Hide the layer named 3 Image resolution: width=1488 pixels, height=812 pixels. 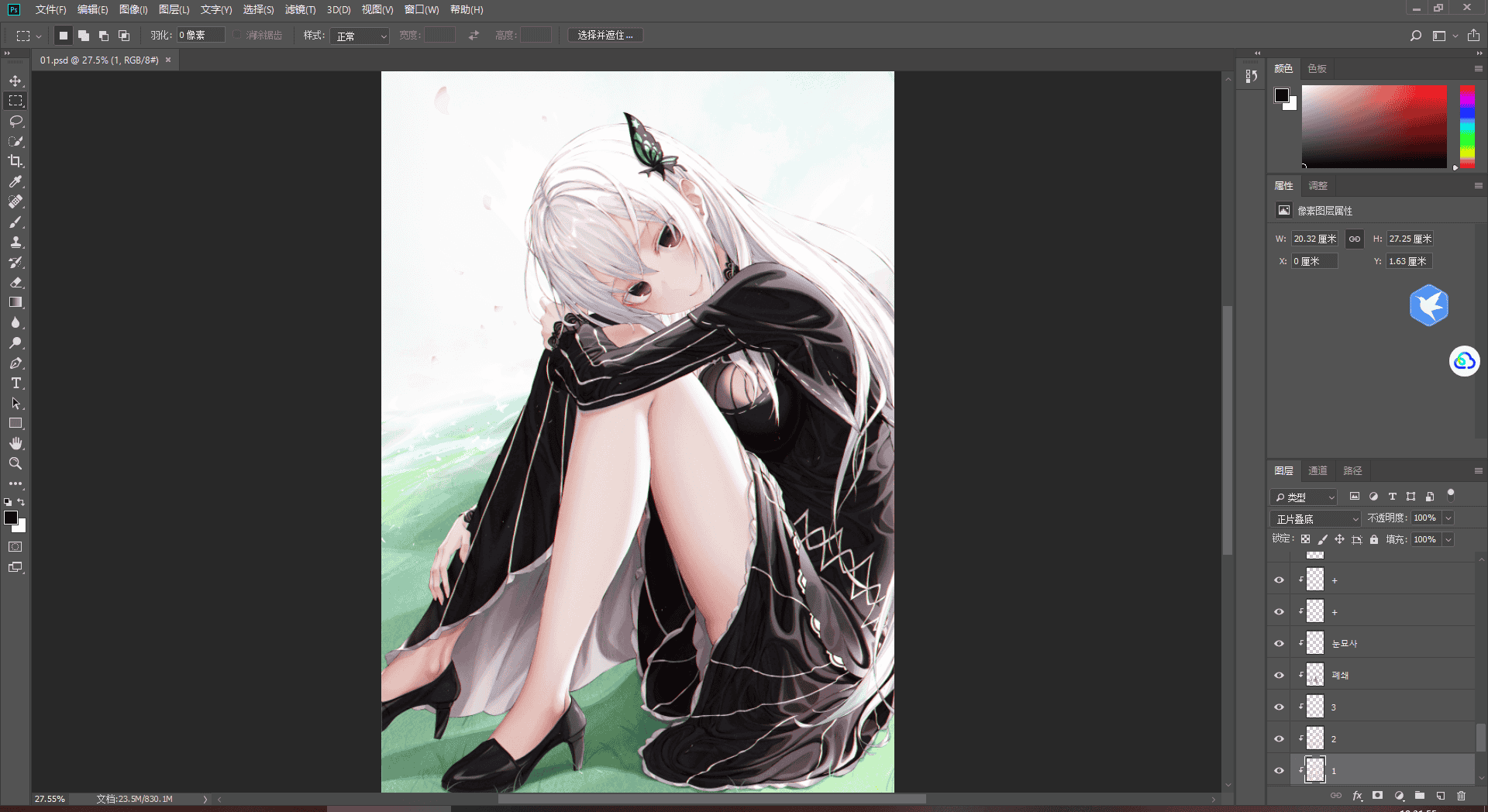point(1280,707)
